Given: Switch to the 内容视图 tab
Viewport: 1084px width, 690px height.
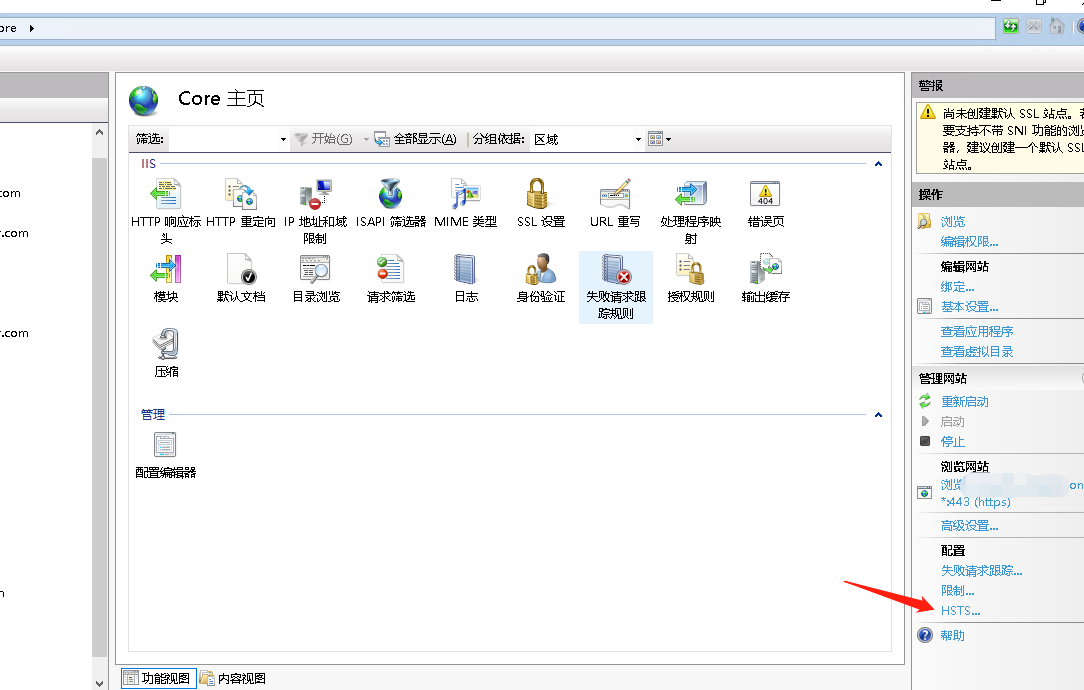Looking at the screenshot, I should (x=235, y=678).
